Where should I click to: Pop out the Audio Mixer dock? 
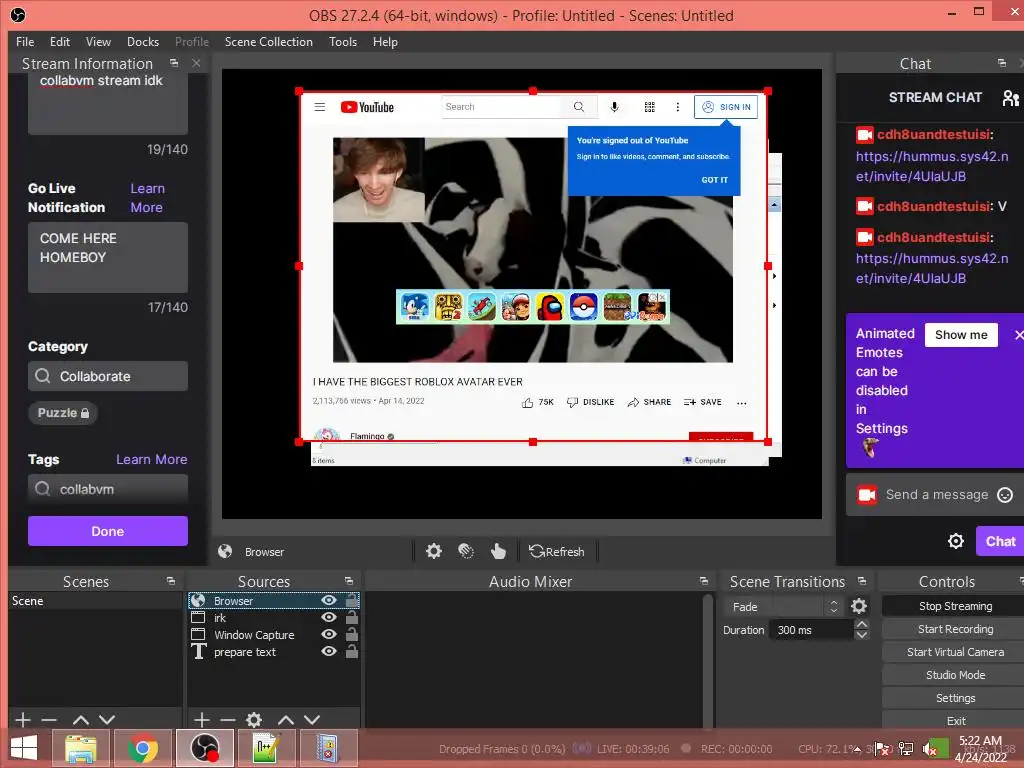(703, 581)
